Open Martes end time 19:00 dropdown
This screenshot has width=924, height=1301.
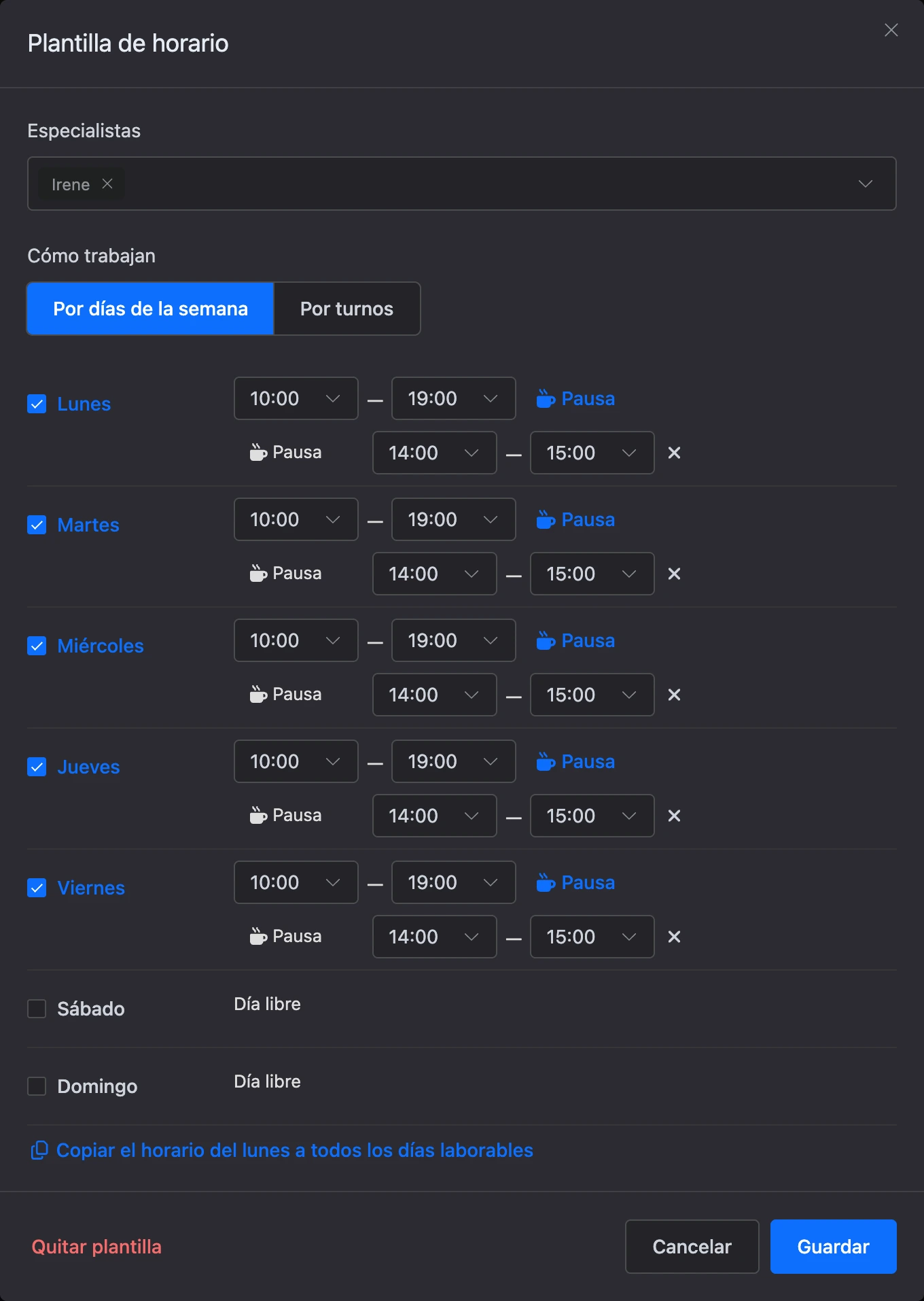pos(454,519)
